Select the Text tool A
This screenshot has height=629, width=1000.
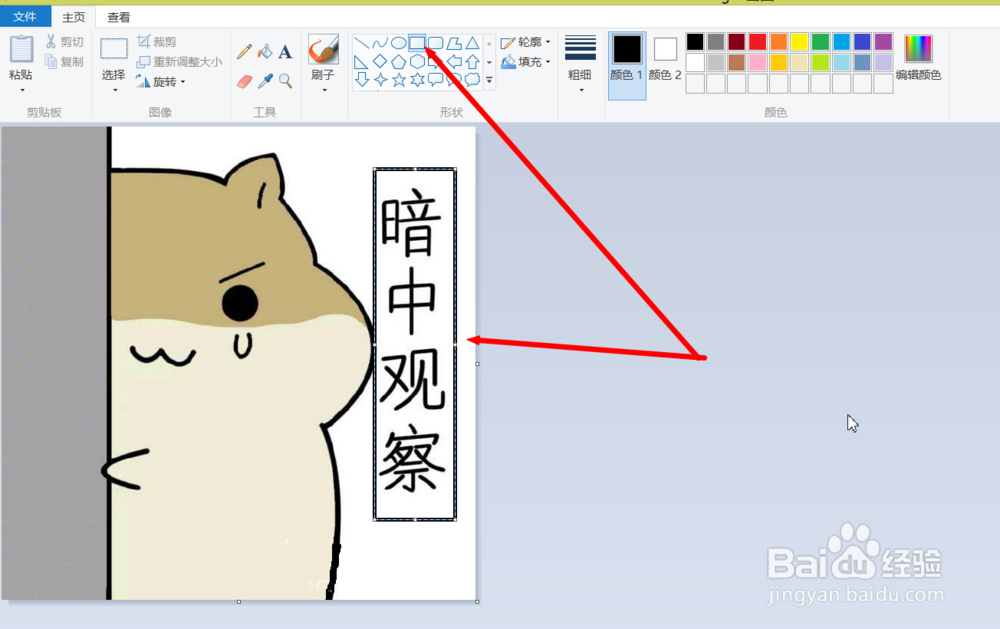(285, 52)
